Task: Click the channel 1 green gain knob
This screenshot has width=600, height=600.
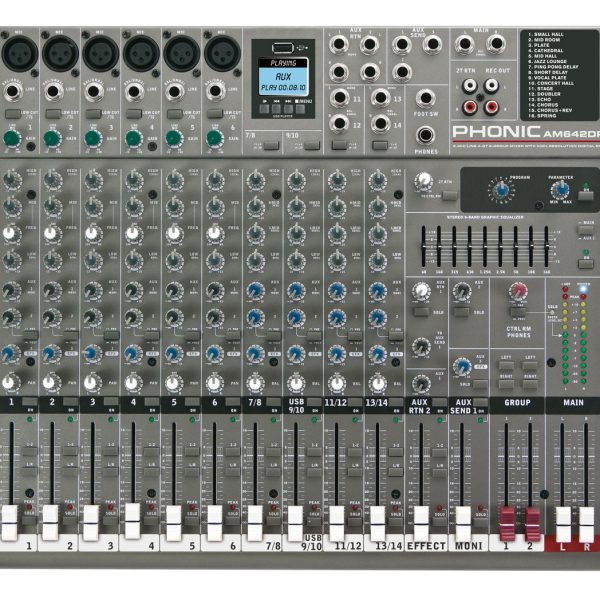Action: (12, 139)
